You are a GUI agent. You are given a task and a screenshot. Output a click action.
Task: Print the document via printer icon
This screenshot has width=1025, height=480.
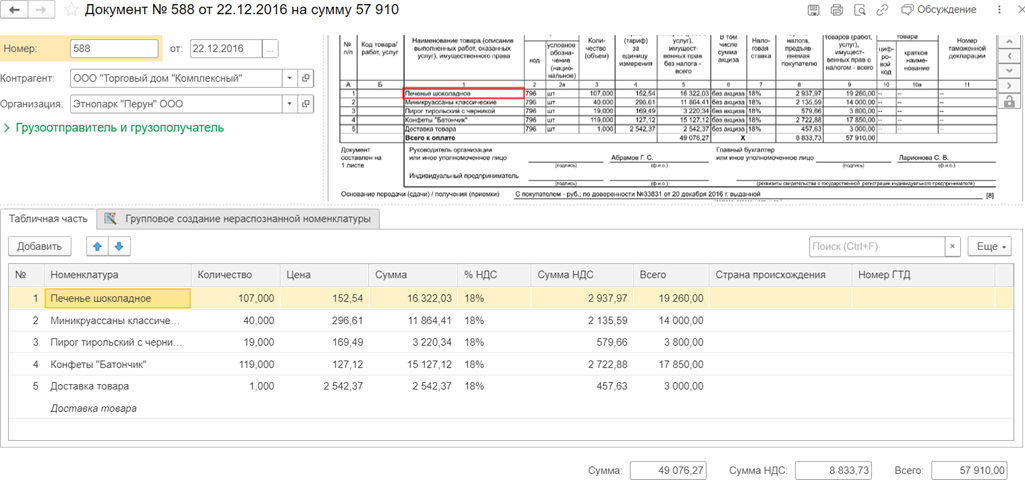836,10
